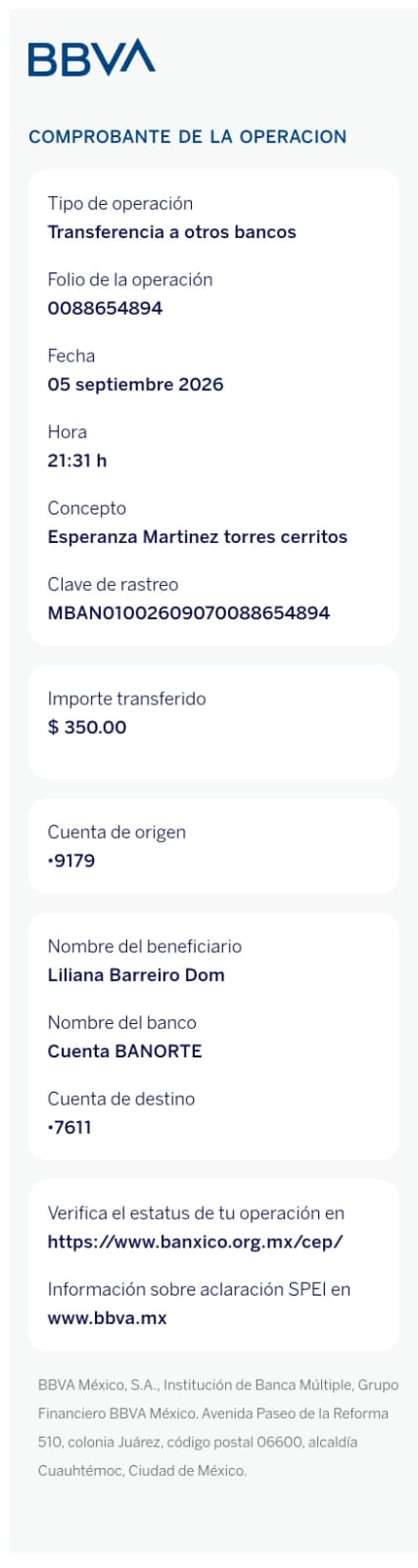Click bank name Cuenta BANORTE

(124, 1052)
